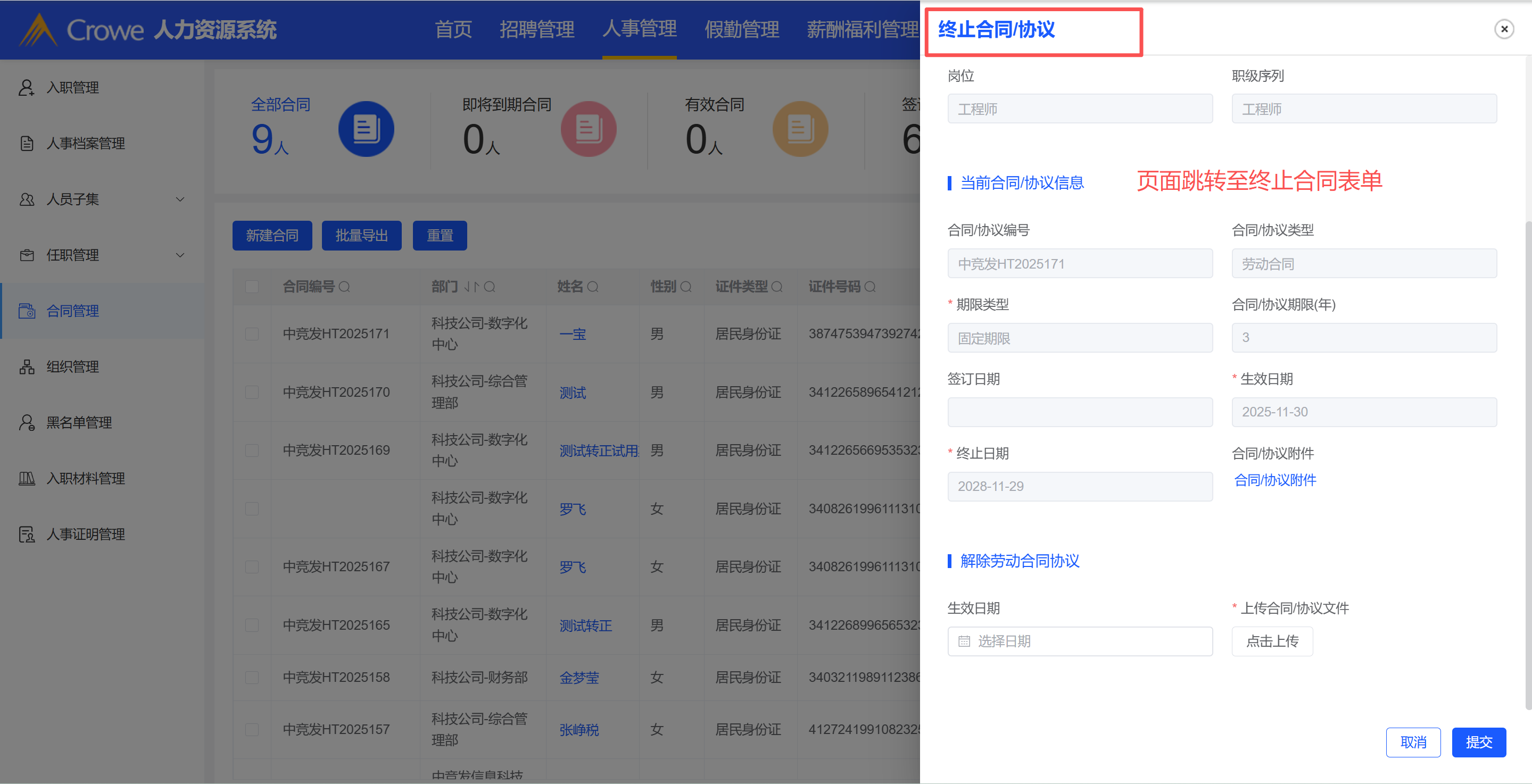
Task: Click the orange 有效合同 icon
Action: (x=799, y=129)
